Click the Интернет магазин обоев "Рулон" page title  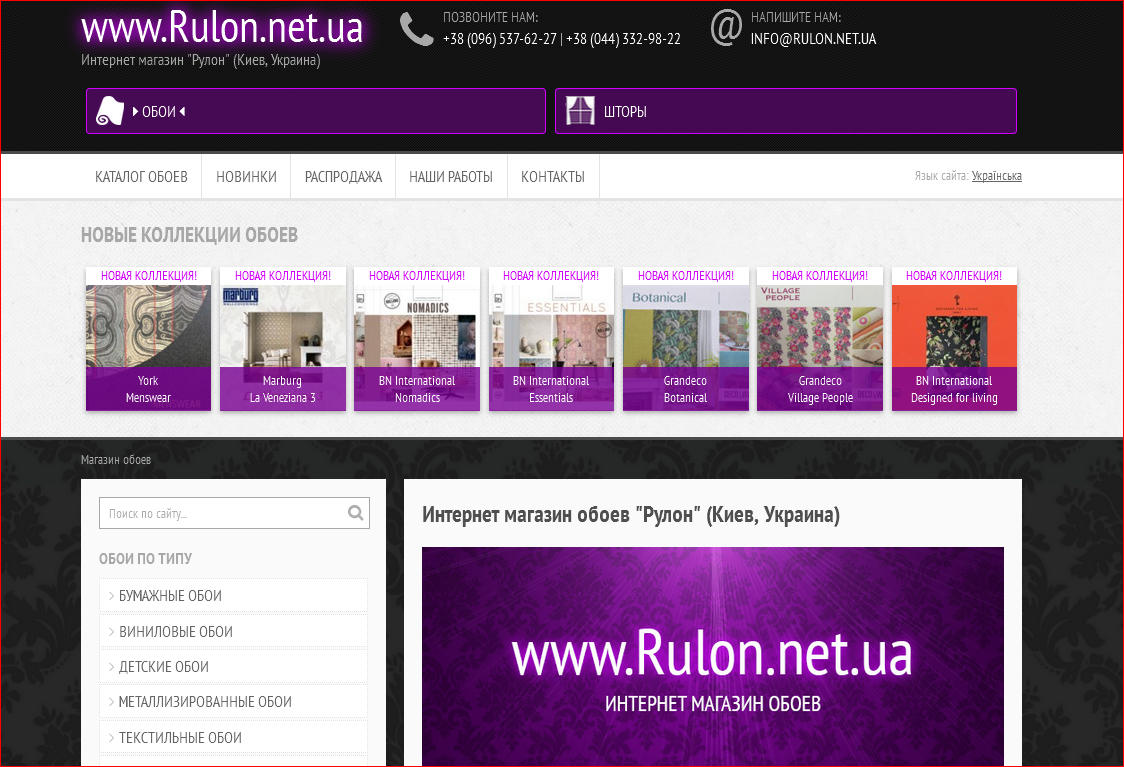631,515
